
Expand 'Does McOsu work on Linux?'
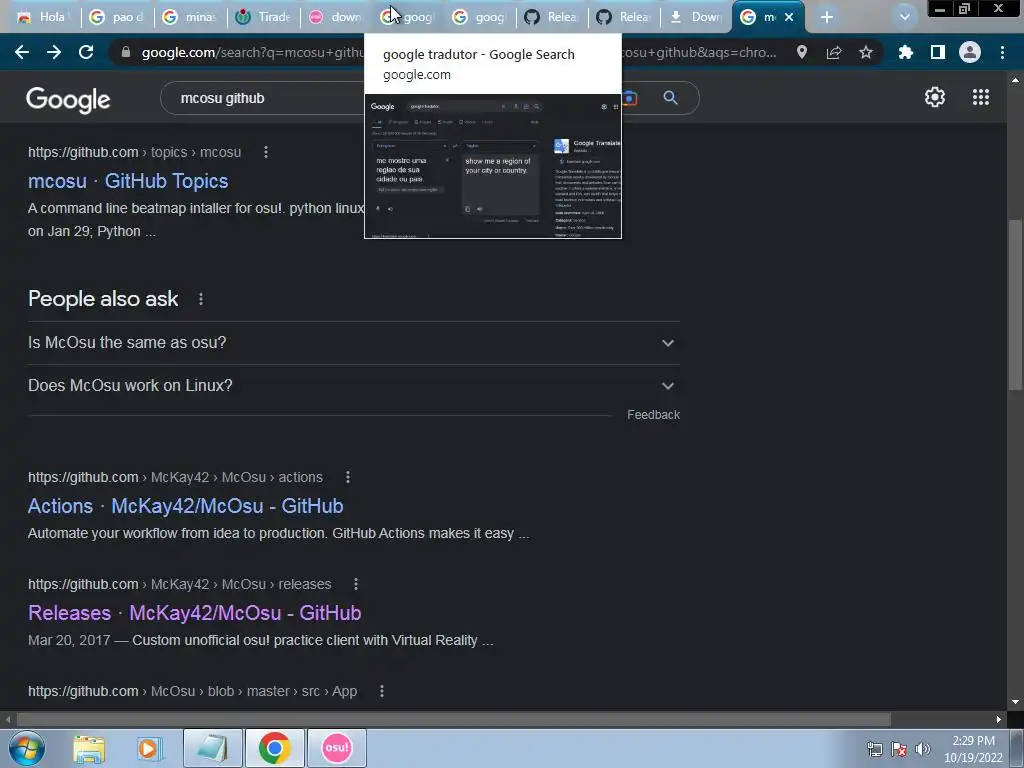click(x=353, y=385)
